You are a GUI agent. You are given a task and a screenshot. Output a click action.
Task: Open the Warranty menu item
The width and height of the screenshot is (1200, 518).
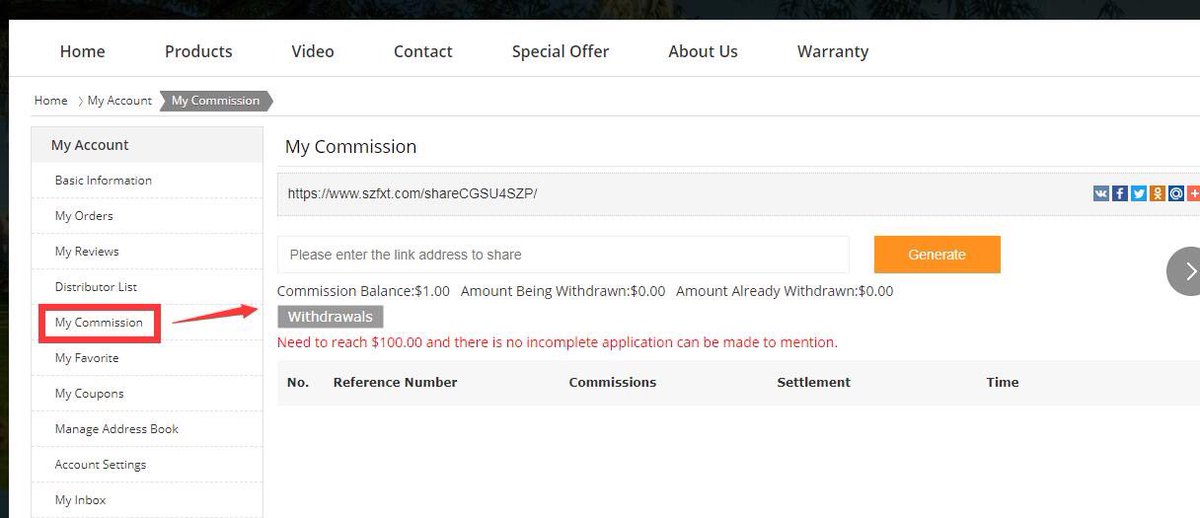pyautogui.click(x=833, y=52)
